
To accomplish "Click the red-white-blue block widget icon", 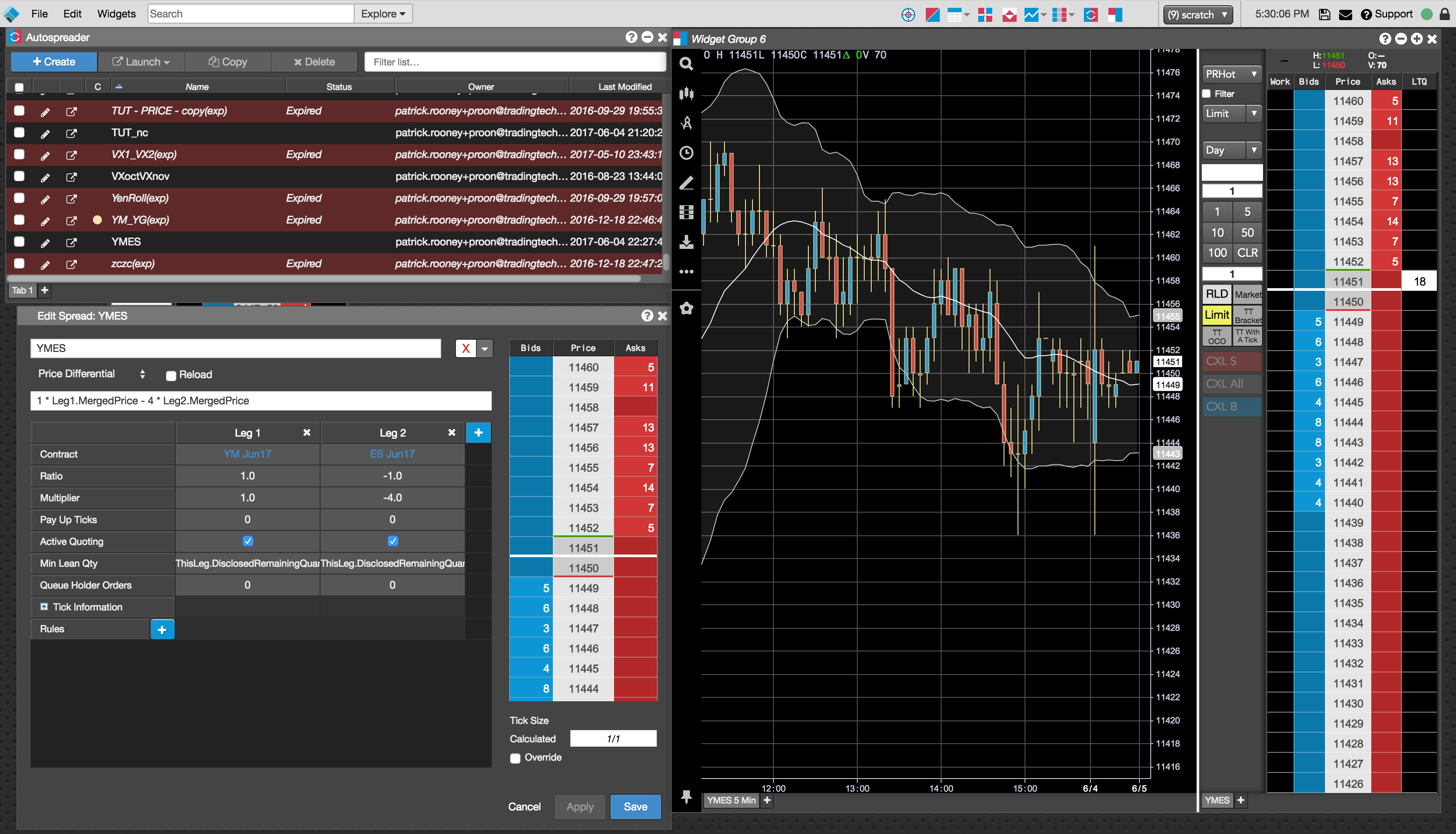I will point(1115,14).
